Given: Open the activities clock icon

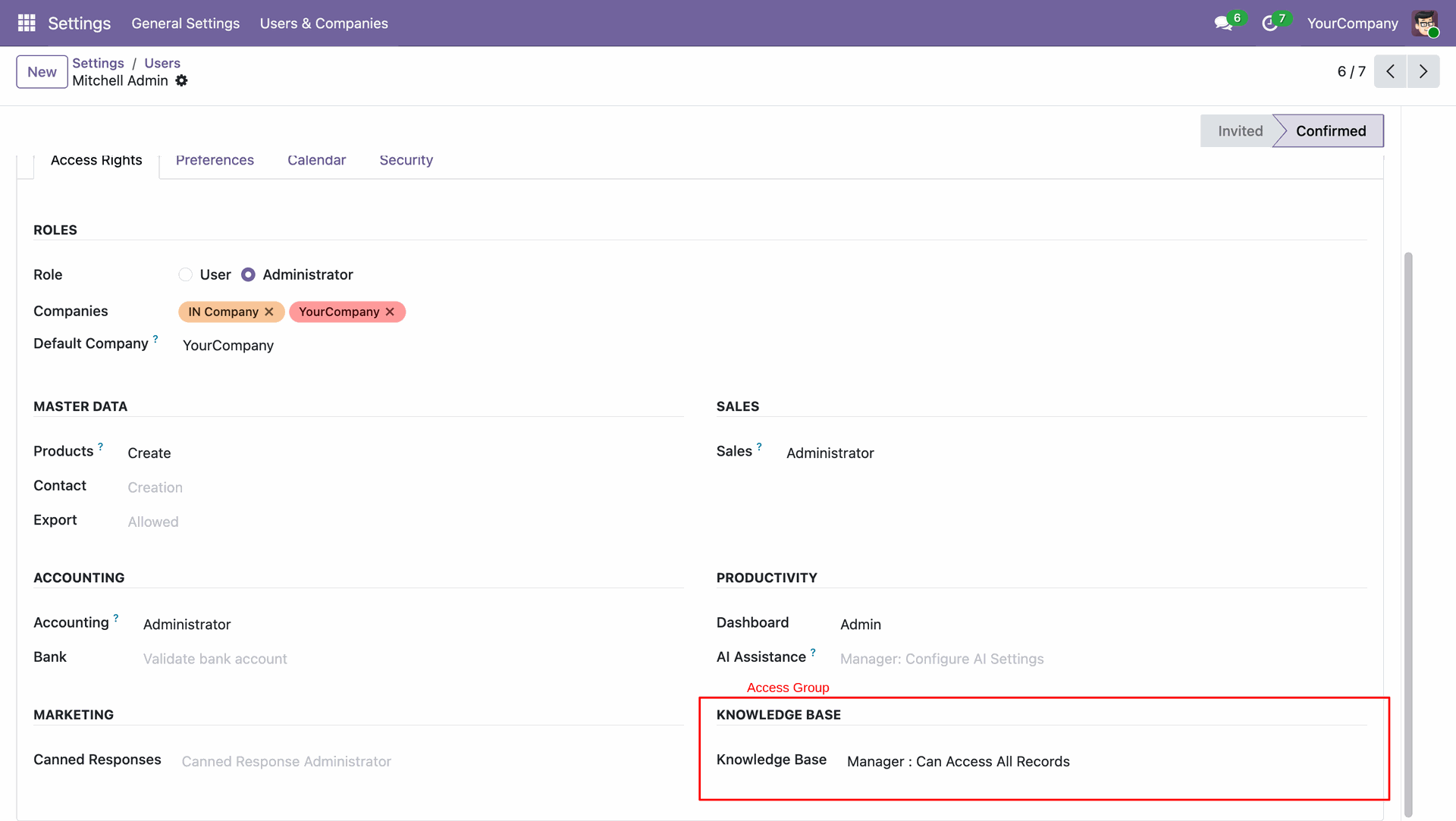Looking at the screenshot, I should (1269, 24).
